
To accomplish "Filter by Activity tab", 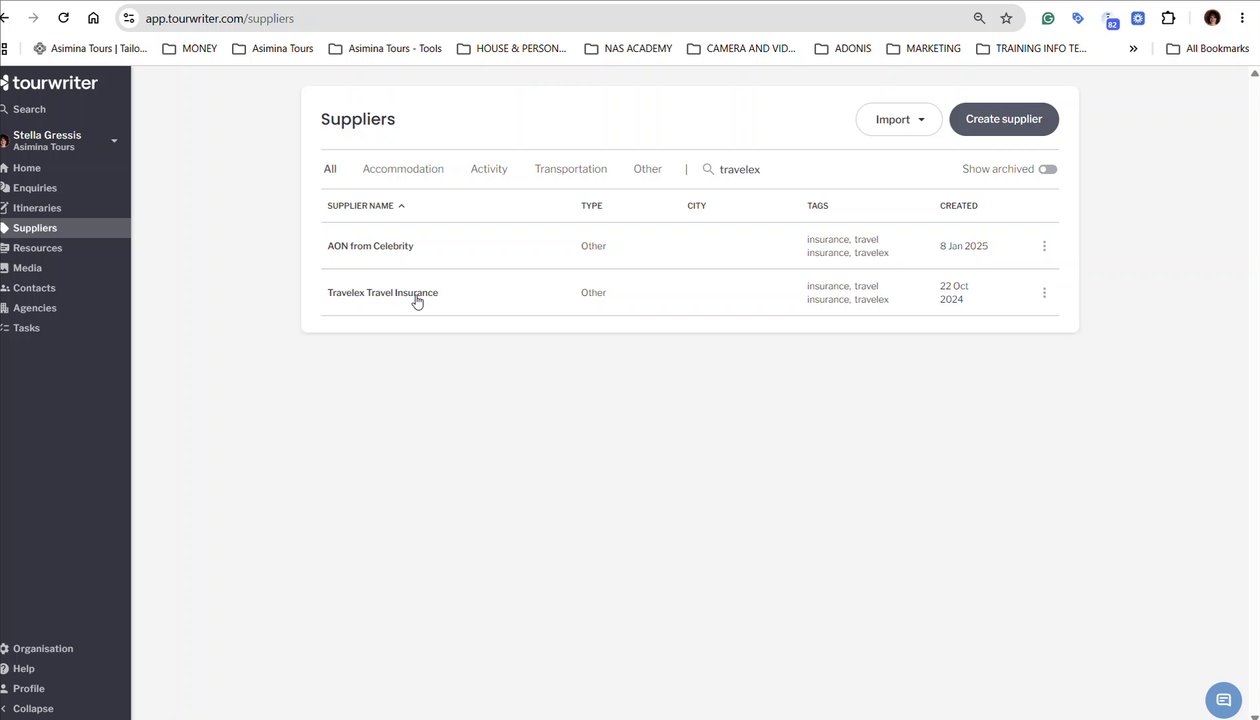I will tap(489, 169).
